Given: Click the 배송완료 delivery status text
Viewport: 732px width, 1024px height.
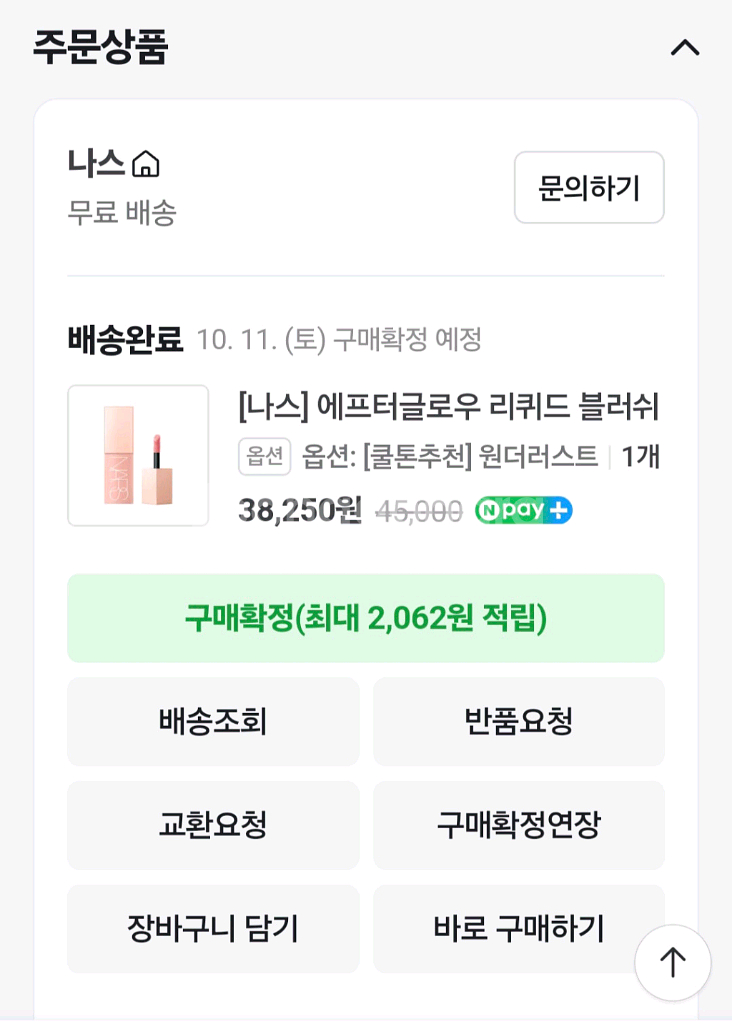Looking at the screenshot, I should click(x=125, y=340).
